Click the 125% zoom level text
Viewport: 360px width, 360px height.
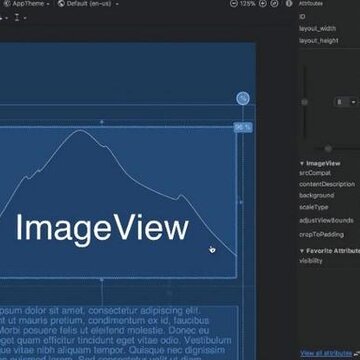(x=247, y=4)
